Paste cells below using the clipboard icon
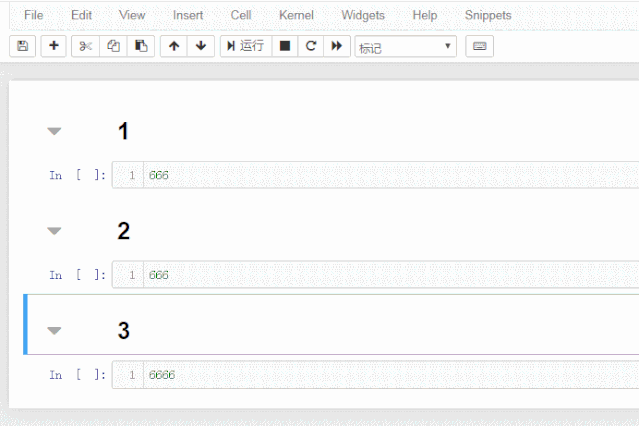The image size is (639, 426). click(x=141, y=46)
